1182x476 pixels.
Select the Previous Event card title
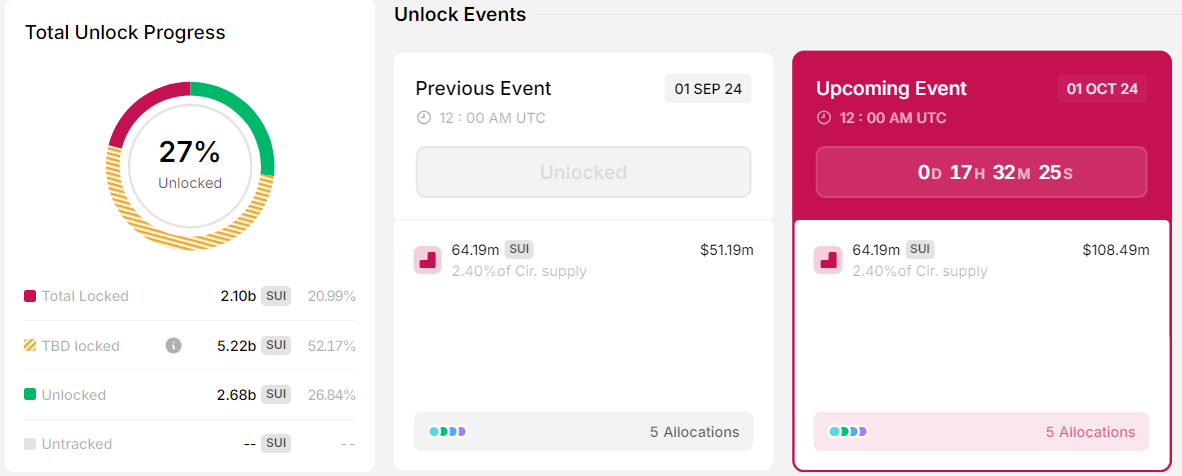coord(483,89)
